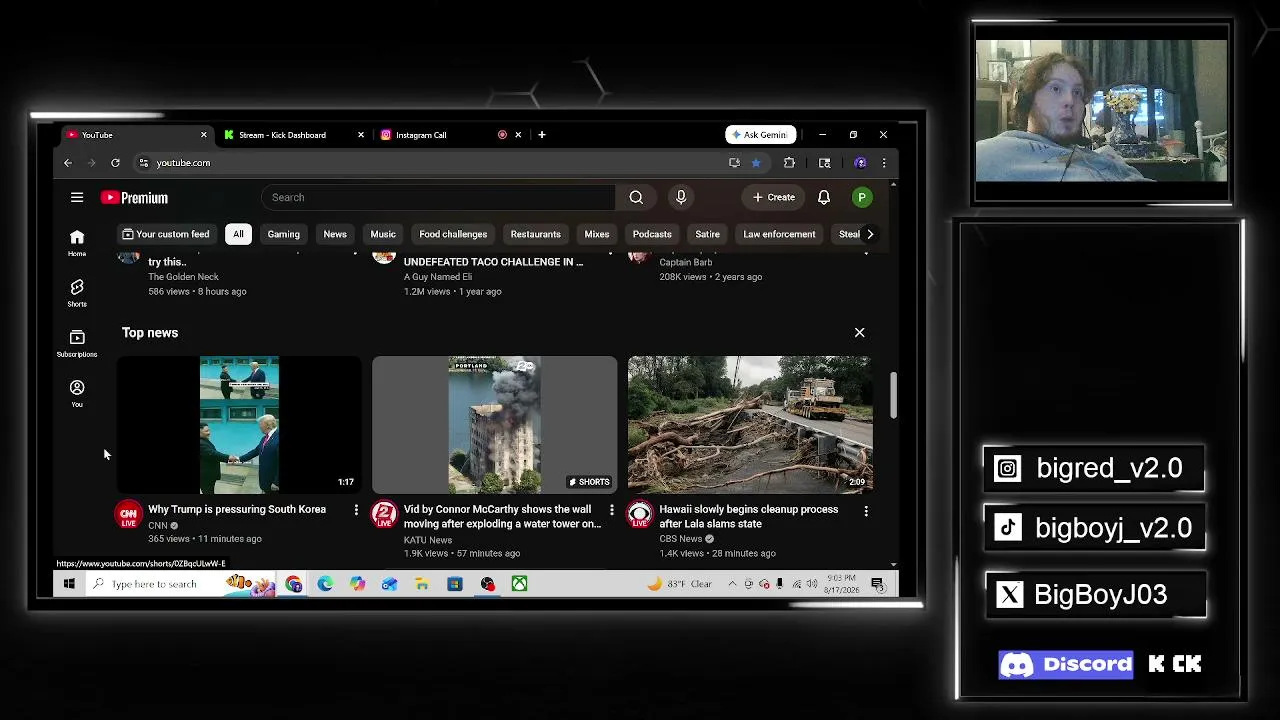
Task: Open more options for the Hawaii cleanup video
Action: pyautogui.click(x=866, y=510)
